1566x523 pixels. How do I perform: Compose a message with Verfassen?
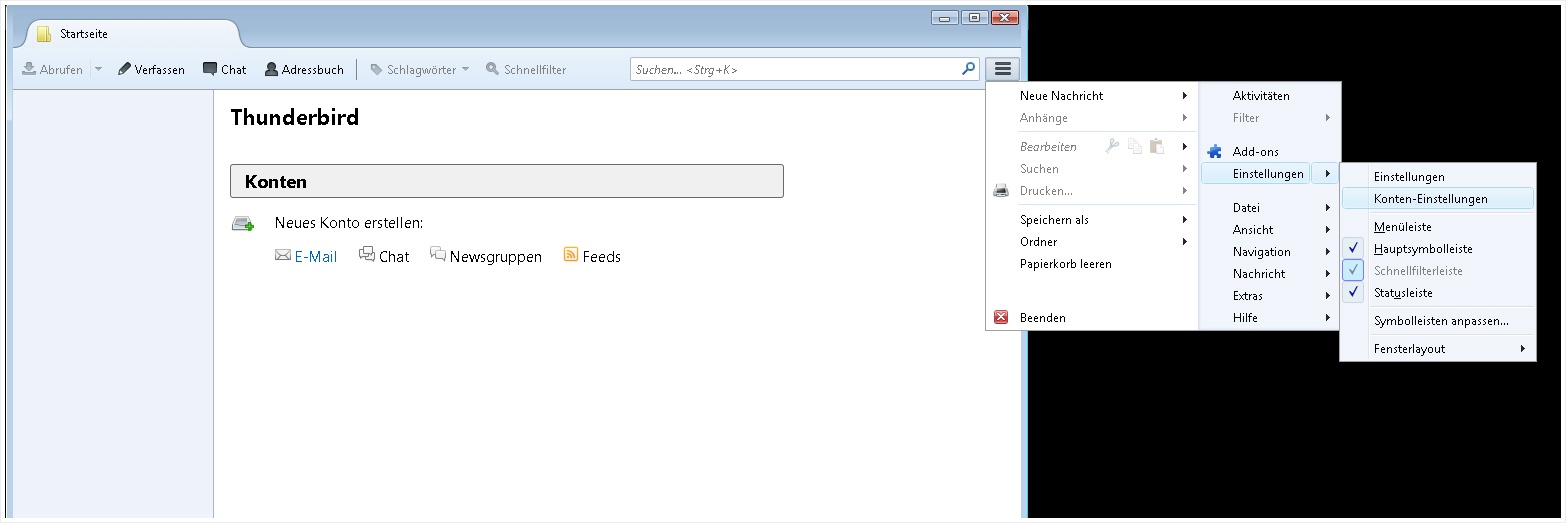(x=151, y=70)
